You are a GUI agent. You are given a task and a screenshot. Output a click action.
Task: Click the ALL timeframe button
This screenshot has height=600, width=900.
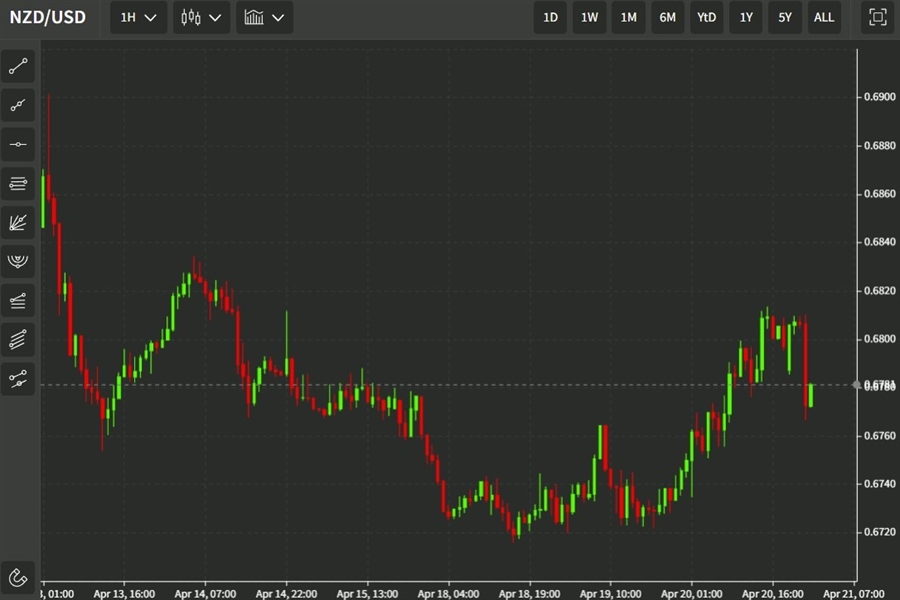click(x=824, y=17)
